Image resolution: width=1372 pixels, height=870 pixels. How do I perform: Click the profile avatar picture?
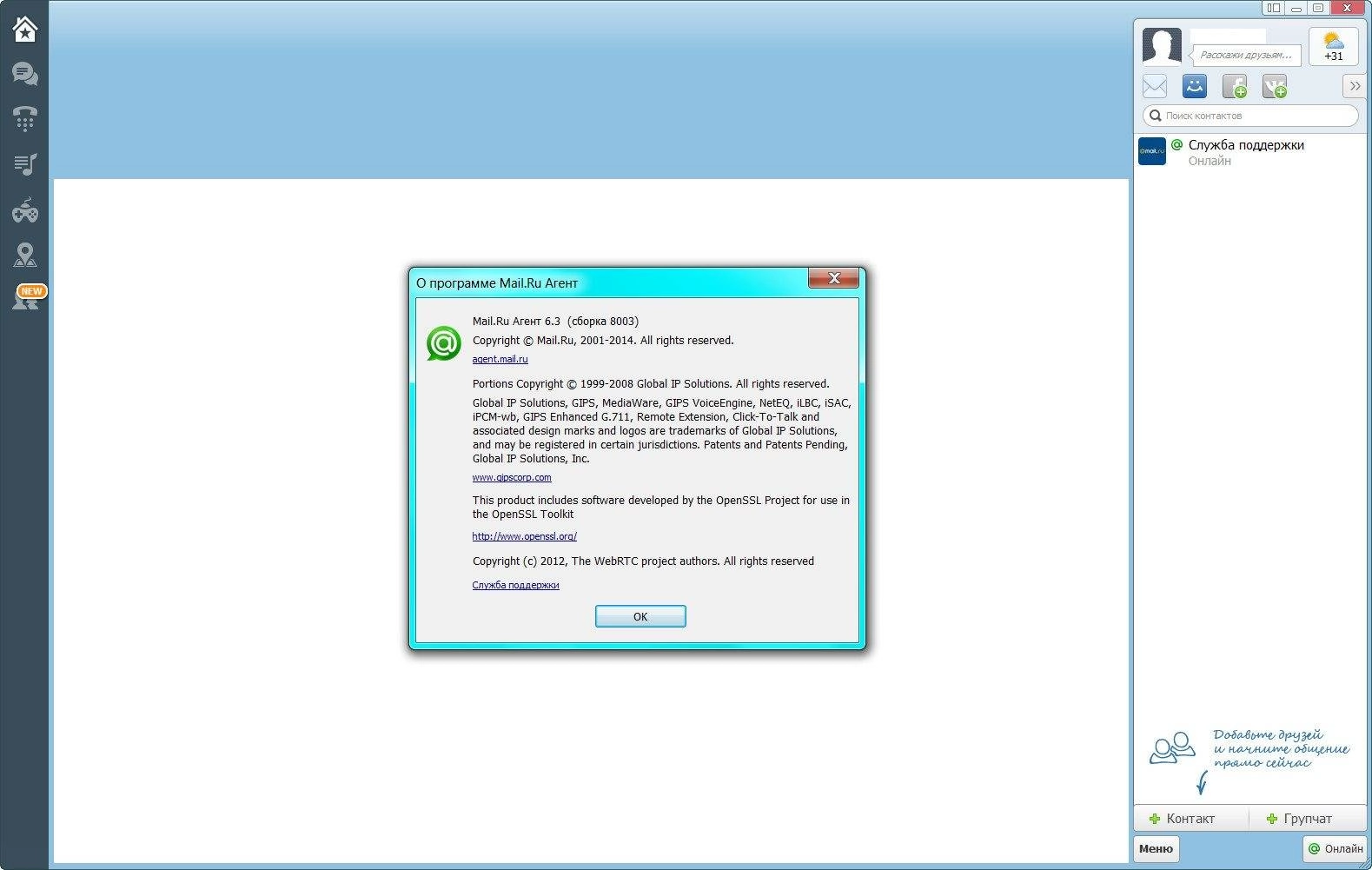click(x=1162, y=46)
